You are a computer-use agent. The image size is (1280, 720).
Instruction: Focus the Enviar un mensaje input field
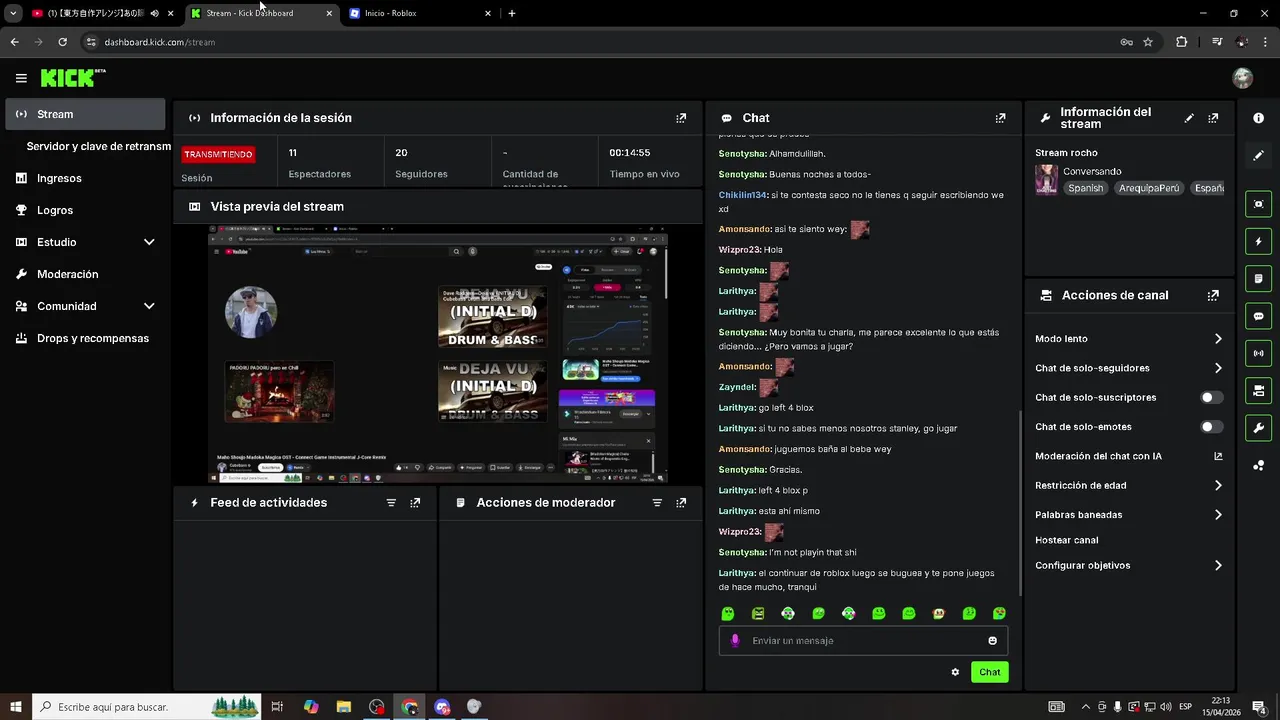(863, 641)
